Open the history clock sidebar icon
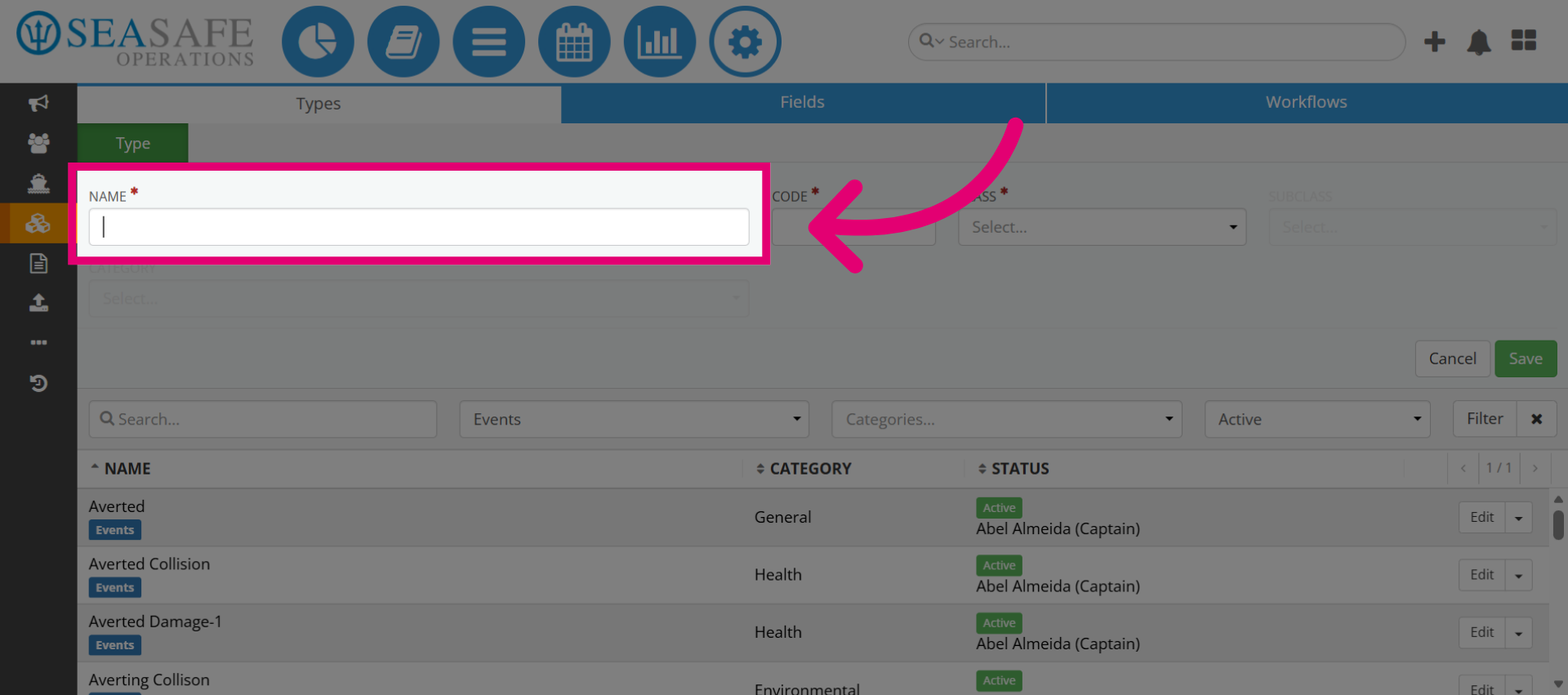 pos(38,383)
